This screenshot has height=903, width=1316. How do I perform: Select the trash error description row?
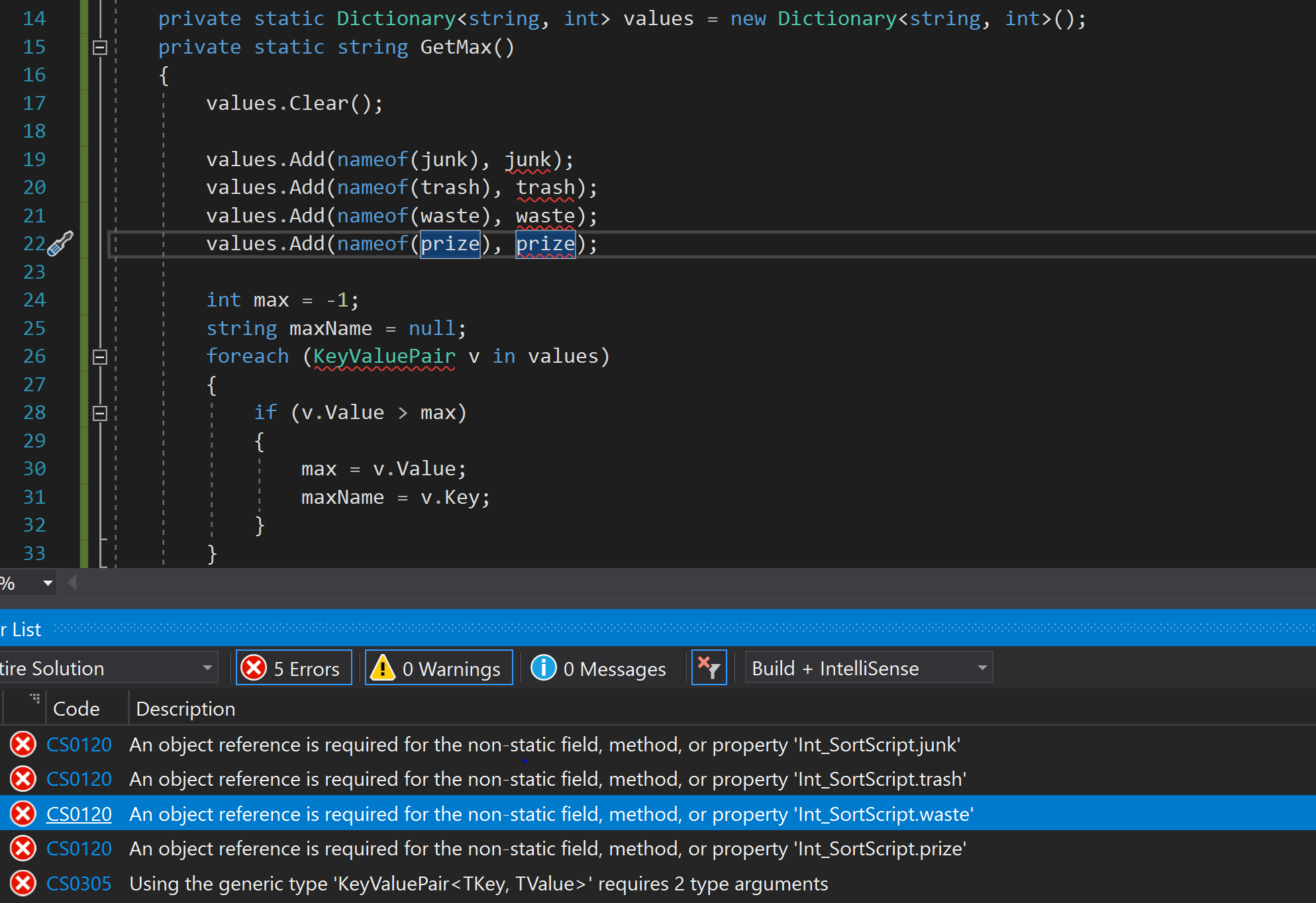tap(548, 779)
